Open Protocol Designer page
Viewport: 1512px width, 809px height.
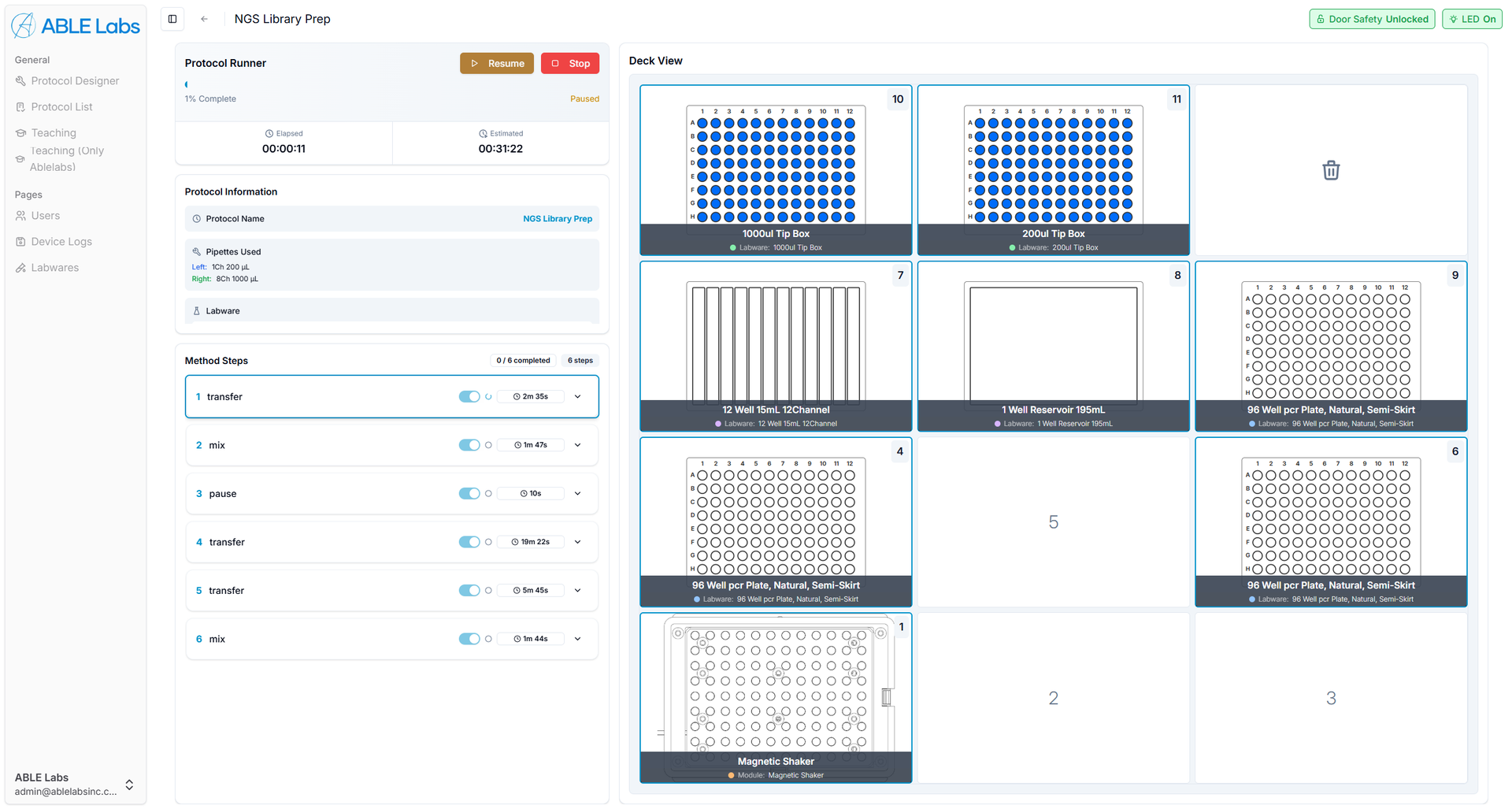tap(75, 81)
